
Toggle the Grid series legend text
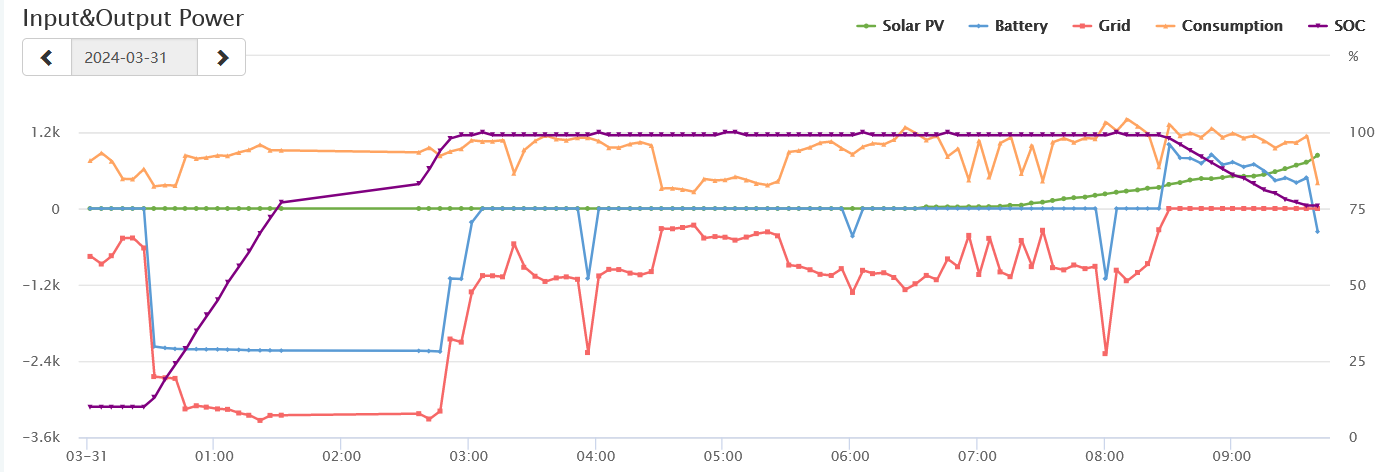[x=1114, y=26]
